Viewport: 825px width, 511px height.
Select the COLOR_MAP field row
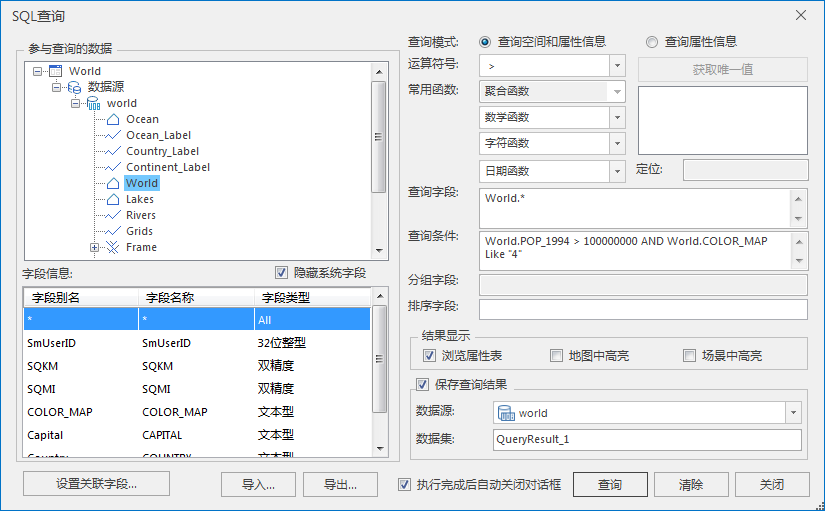click(196, 412)
